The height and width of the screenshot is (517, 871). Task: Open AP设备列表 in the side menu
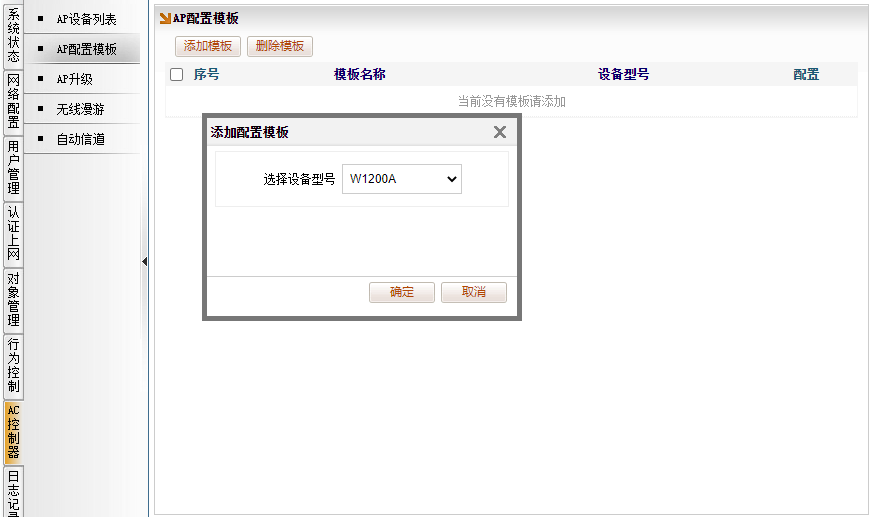coord(86,19)
